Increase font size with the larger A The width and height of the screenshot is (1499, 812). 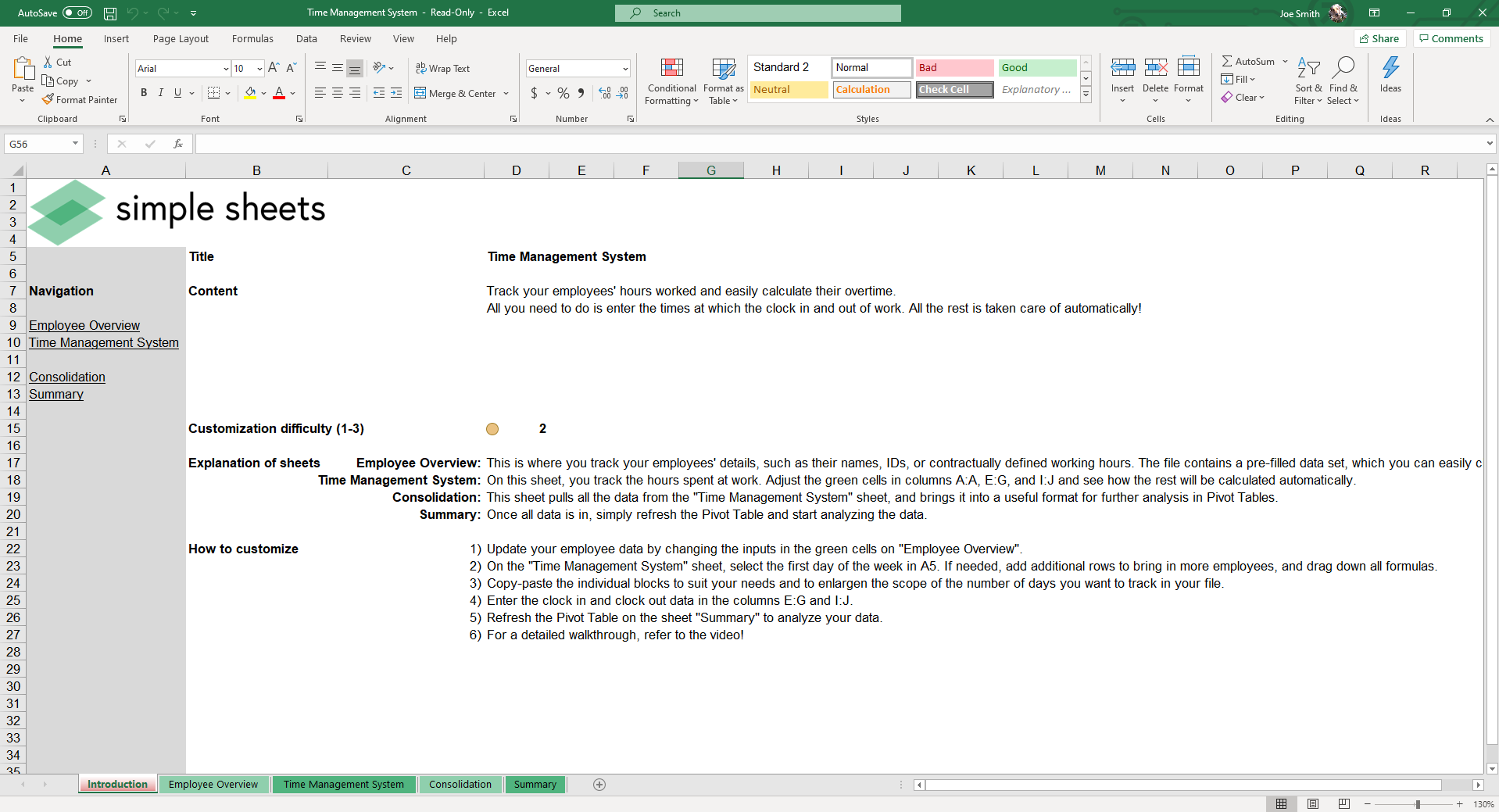274,69
